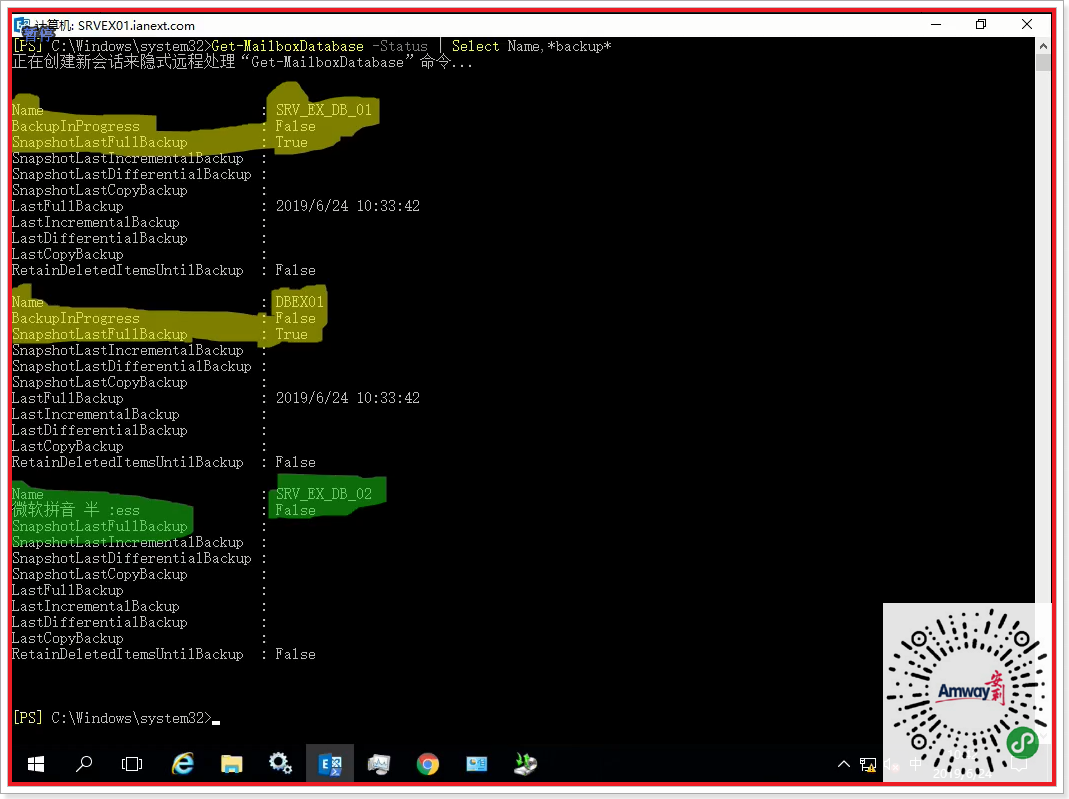
Task: Click the scrollbar up arrow
Action: coord(1042,46)
